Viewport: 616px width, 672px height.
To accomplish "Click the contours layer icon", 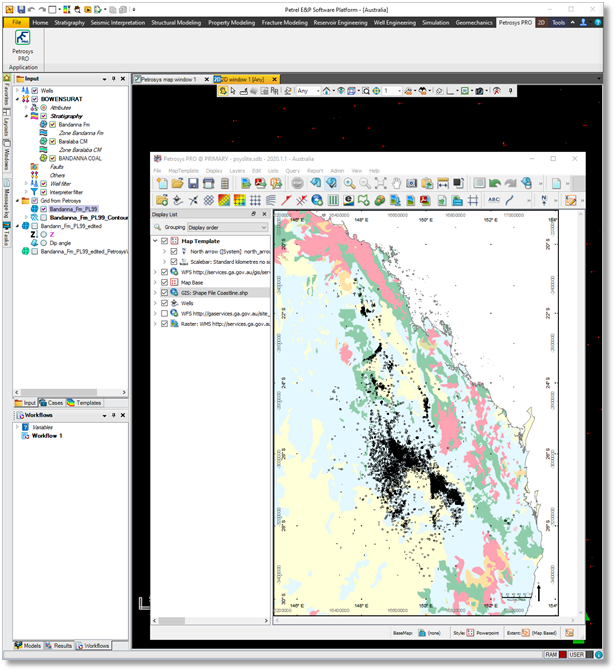I will (270, 200).
